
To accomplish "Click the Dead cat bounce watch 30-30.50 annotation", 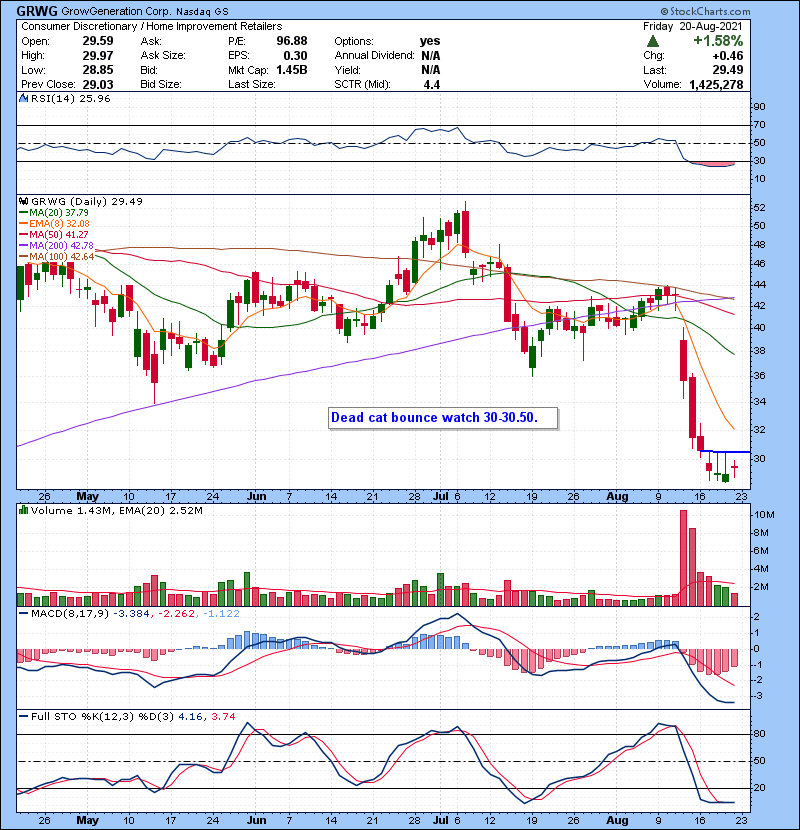I will [x=443, y=418].
